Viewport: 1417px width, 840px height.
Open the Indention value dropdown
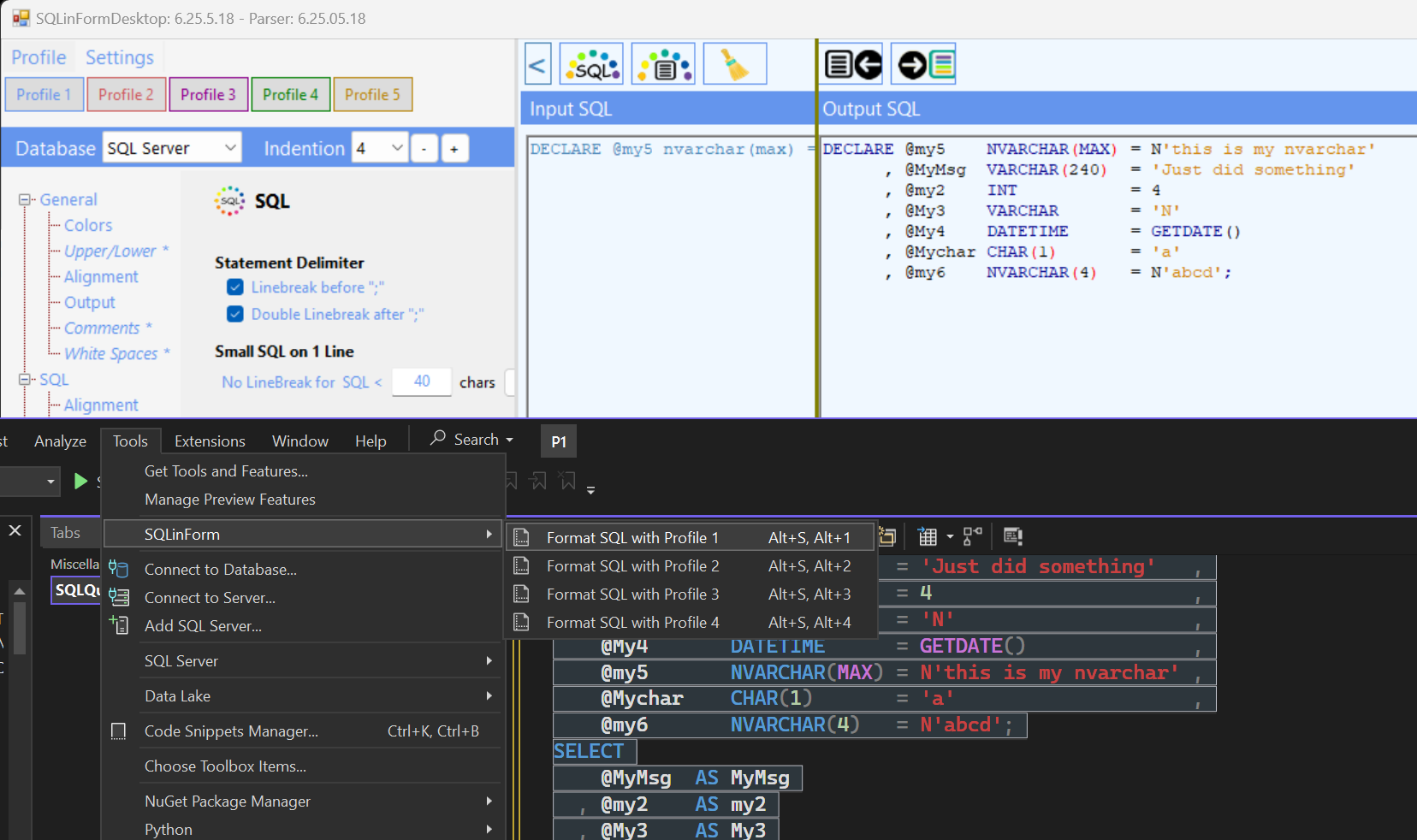click(x=380, y=148)
